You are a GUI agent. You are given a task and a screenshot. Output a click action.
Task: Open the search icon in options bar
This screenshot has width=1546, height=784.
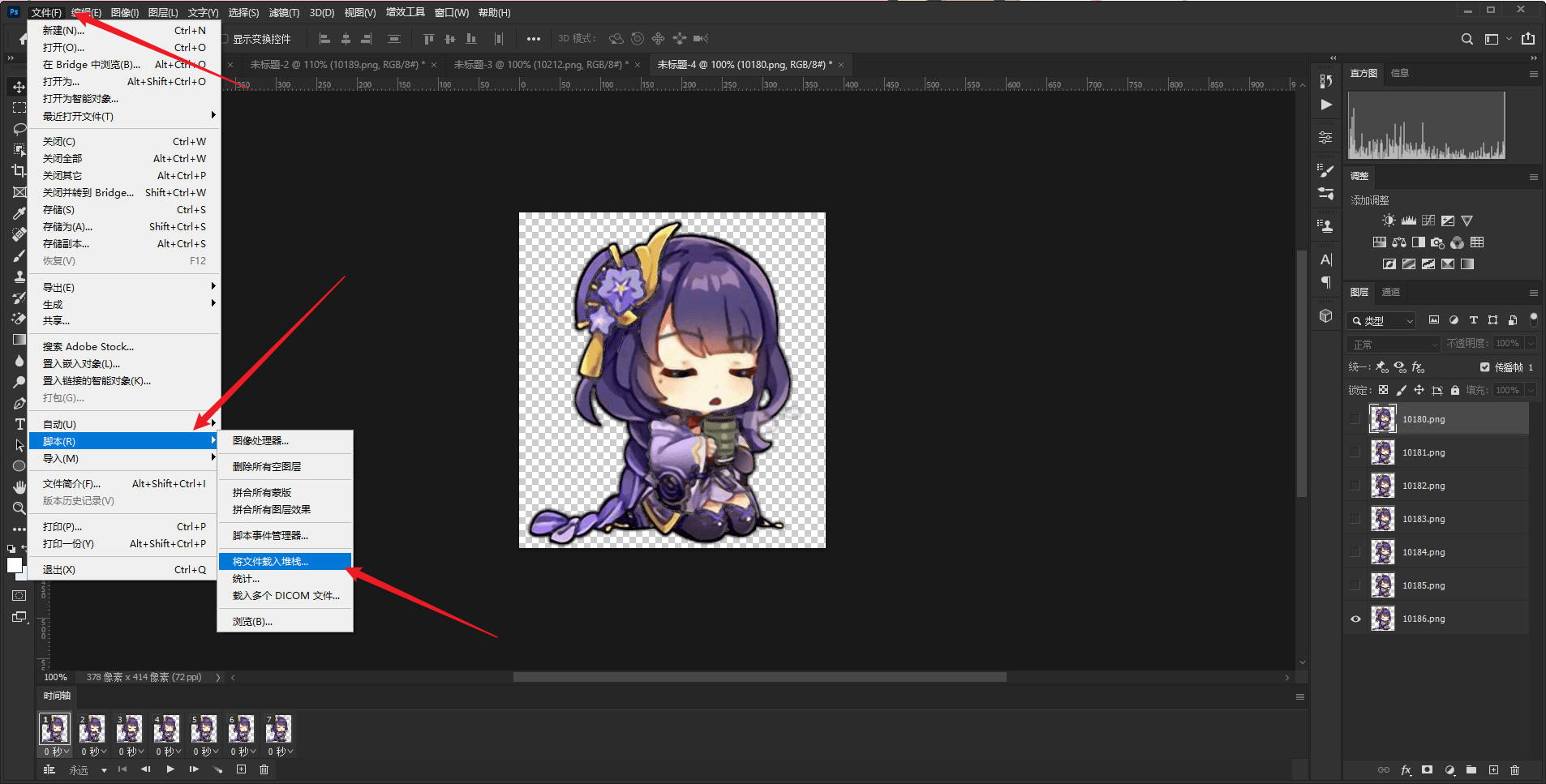coord(1467,39)
